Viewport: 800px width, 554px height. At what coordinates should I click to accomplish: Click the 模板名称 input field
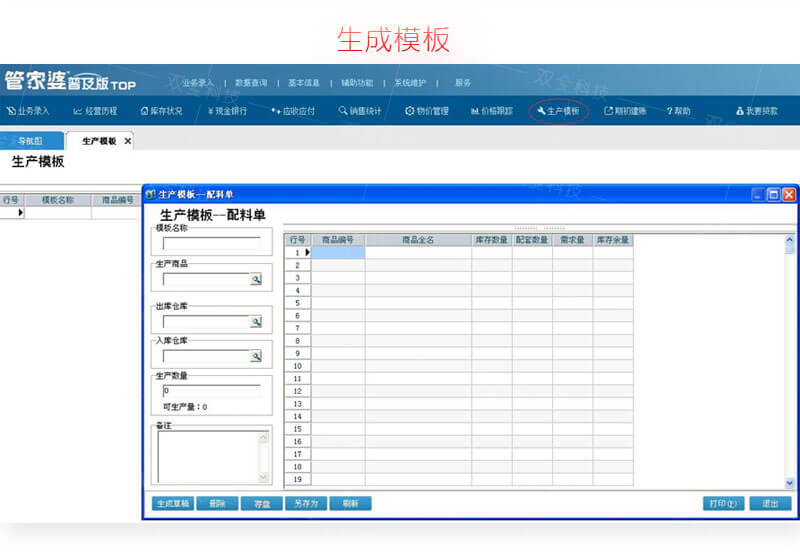pyautogui.click(x=212, y=243)
